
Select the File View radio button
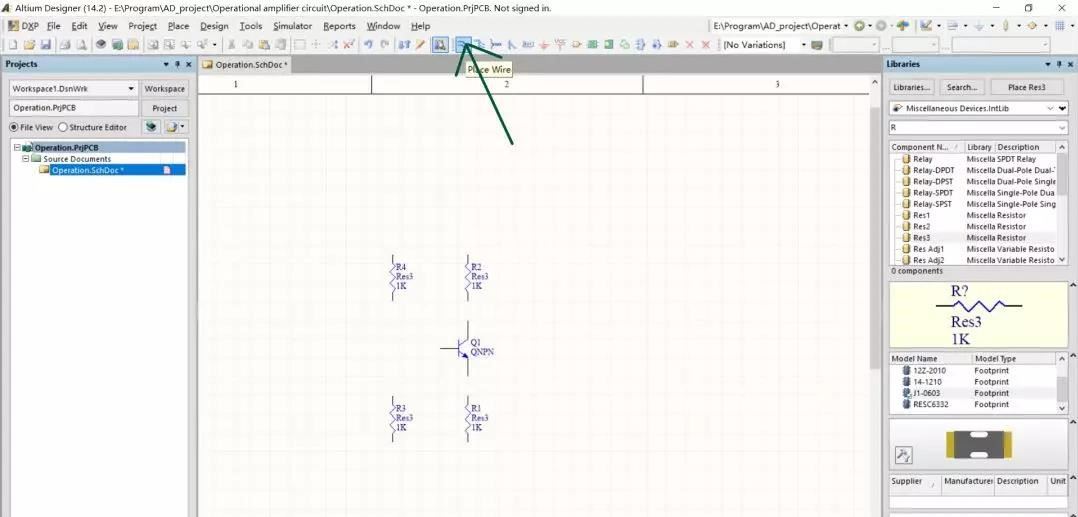coord(14,127)
